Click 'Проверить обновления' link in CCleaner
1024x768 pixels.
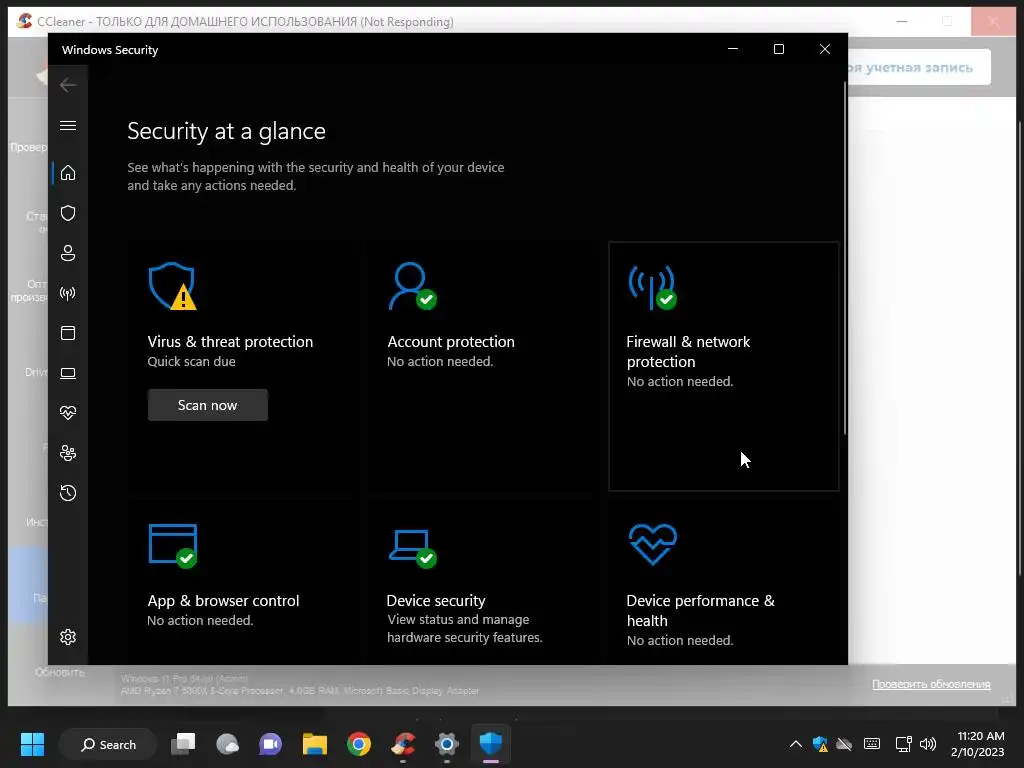[x=931, y=684]
